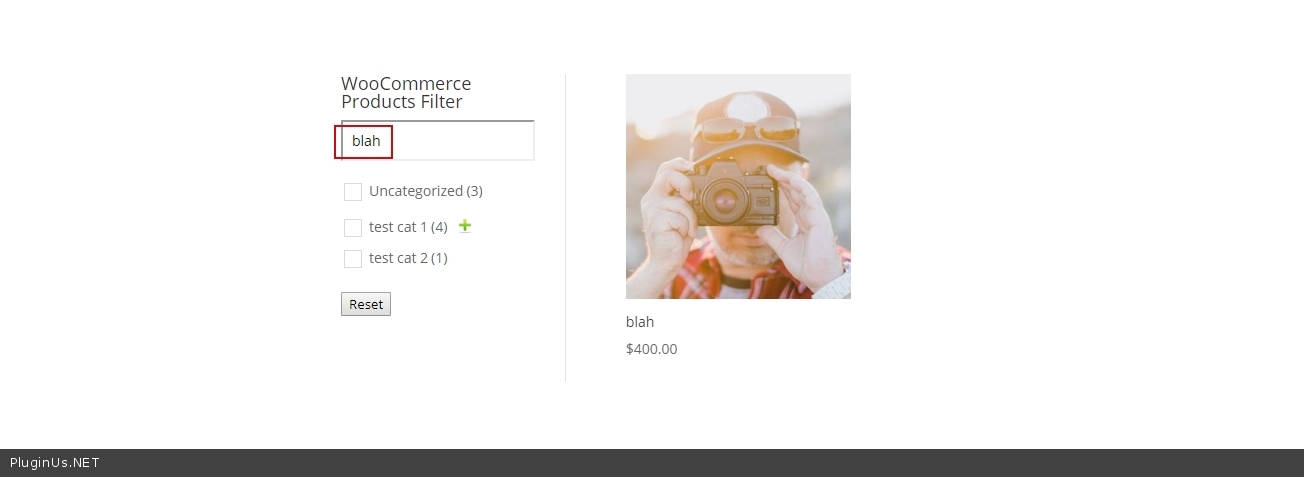
Task: Choose the 'test cat 2' label text
Action: pos(397,258)
